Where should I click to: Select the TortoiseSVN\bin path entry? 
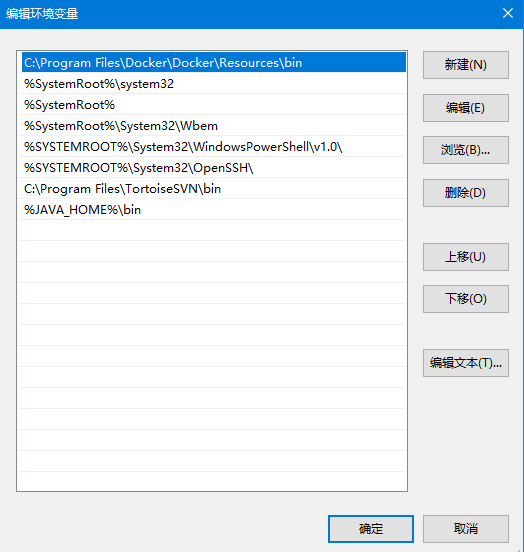click(214, 189)
